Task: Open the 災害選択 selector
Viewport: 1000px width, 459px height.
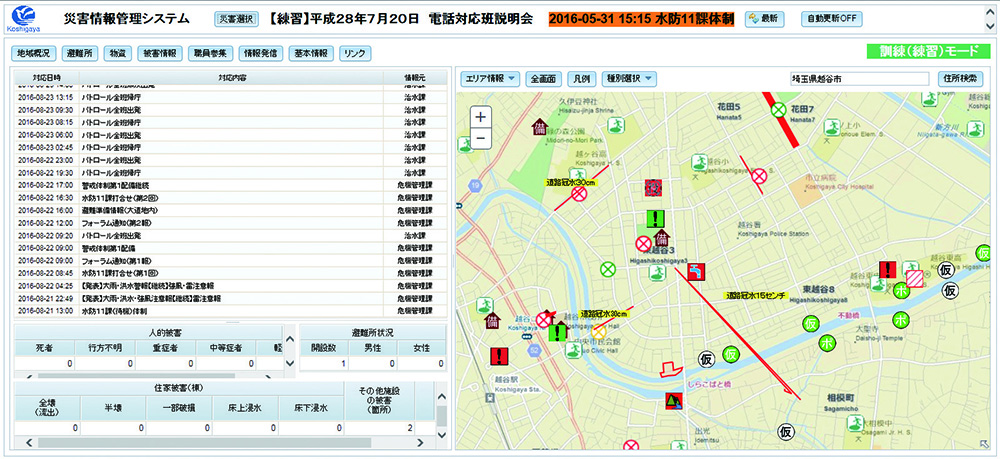Action: click(x=236, y=19)
